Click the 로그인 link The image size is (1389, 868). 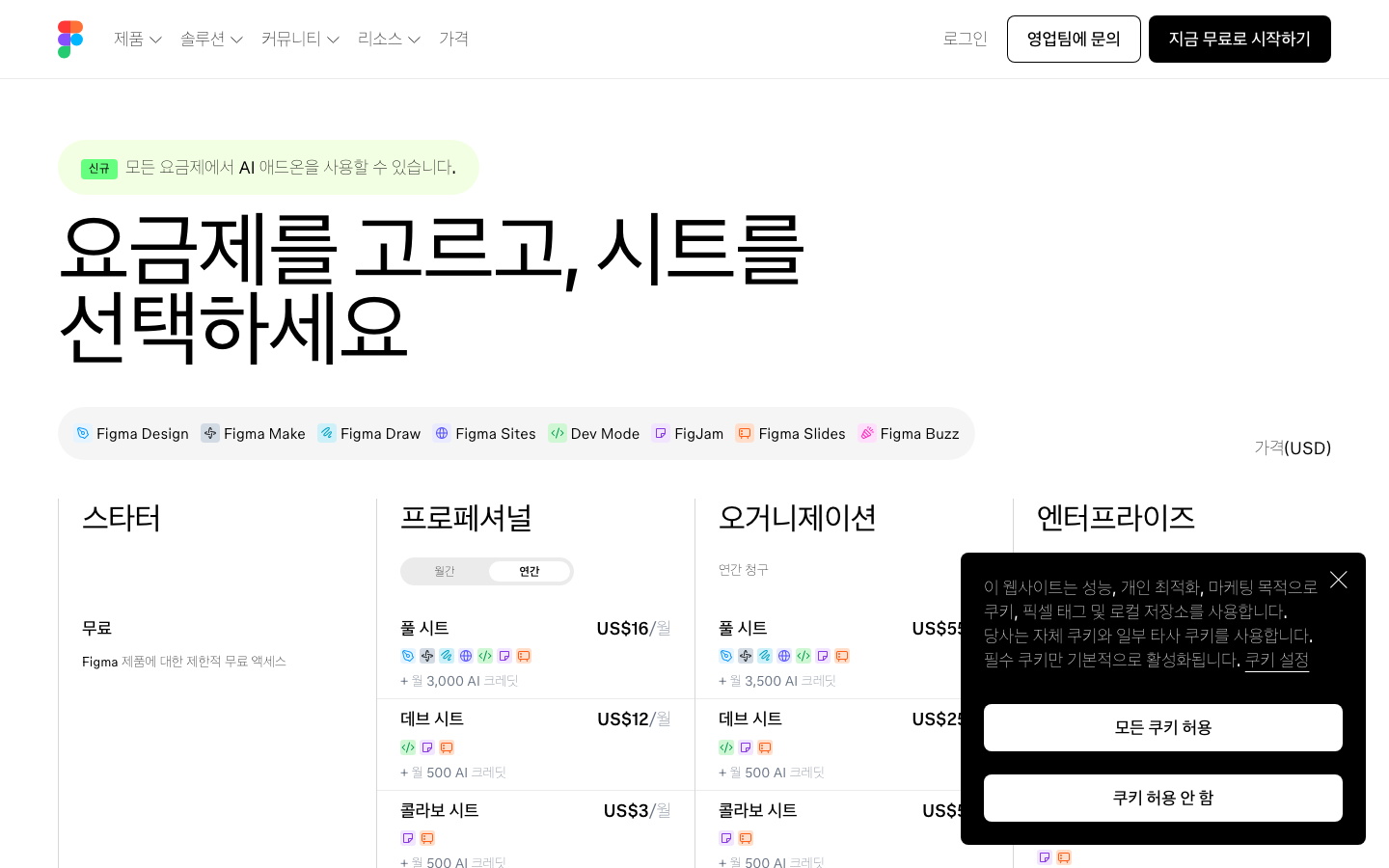pyautogui.click(x=965, y=39)
